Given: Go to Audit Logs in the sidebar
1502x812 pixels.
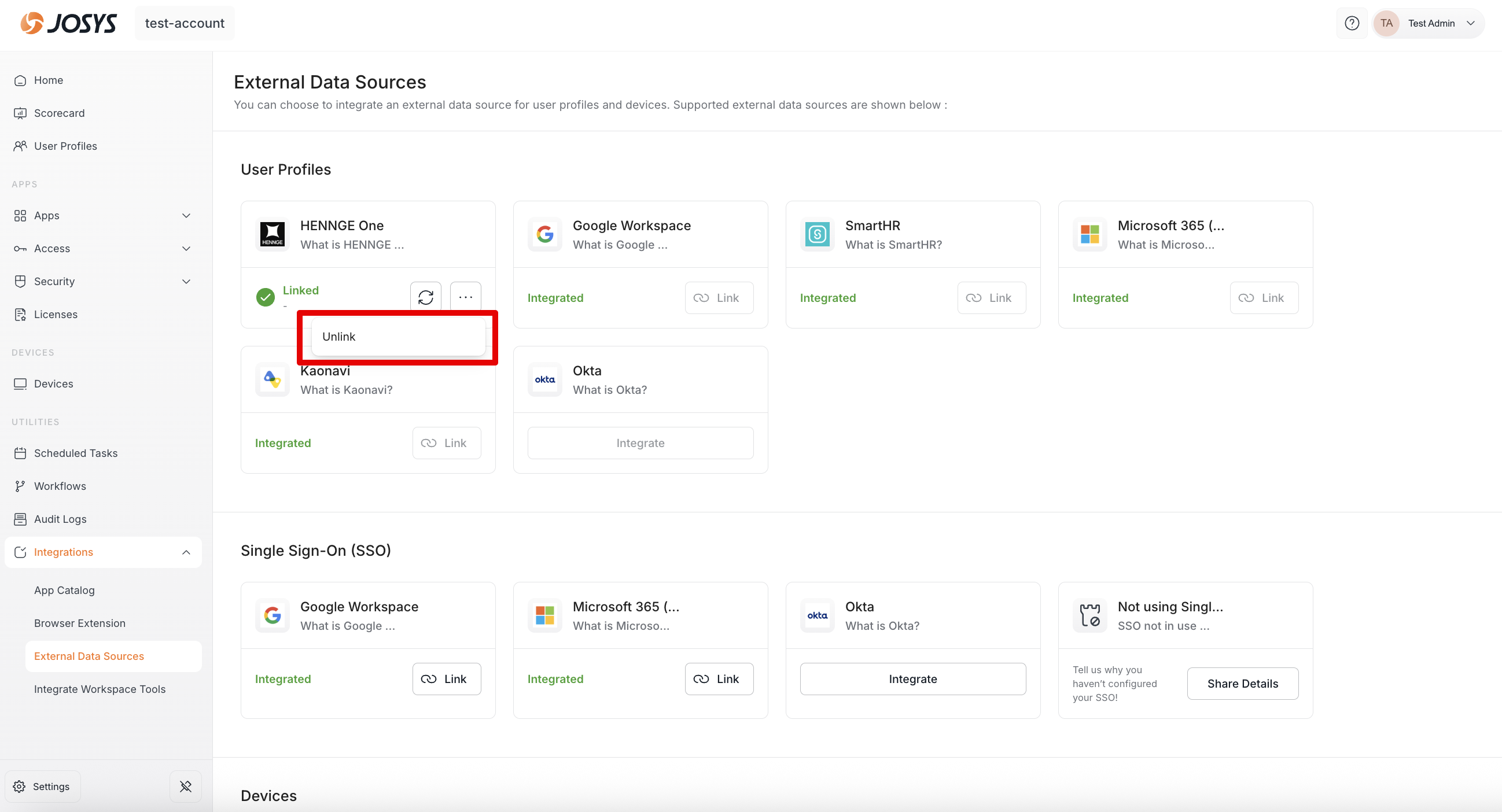Looking at the screenshot, I should (60, 519).
